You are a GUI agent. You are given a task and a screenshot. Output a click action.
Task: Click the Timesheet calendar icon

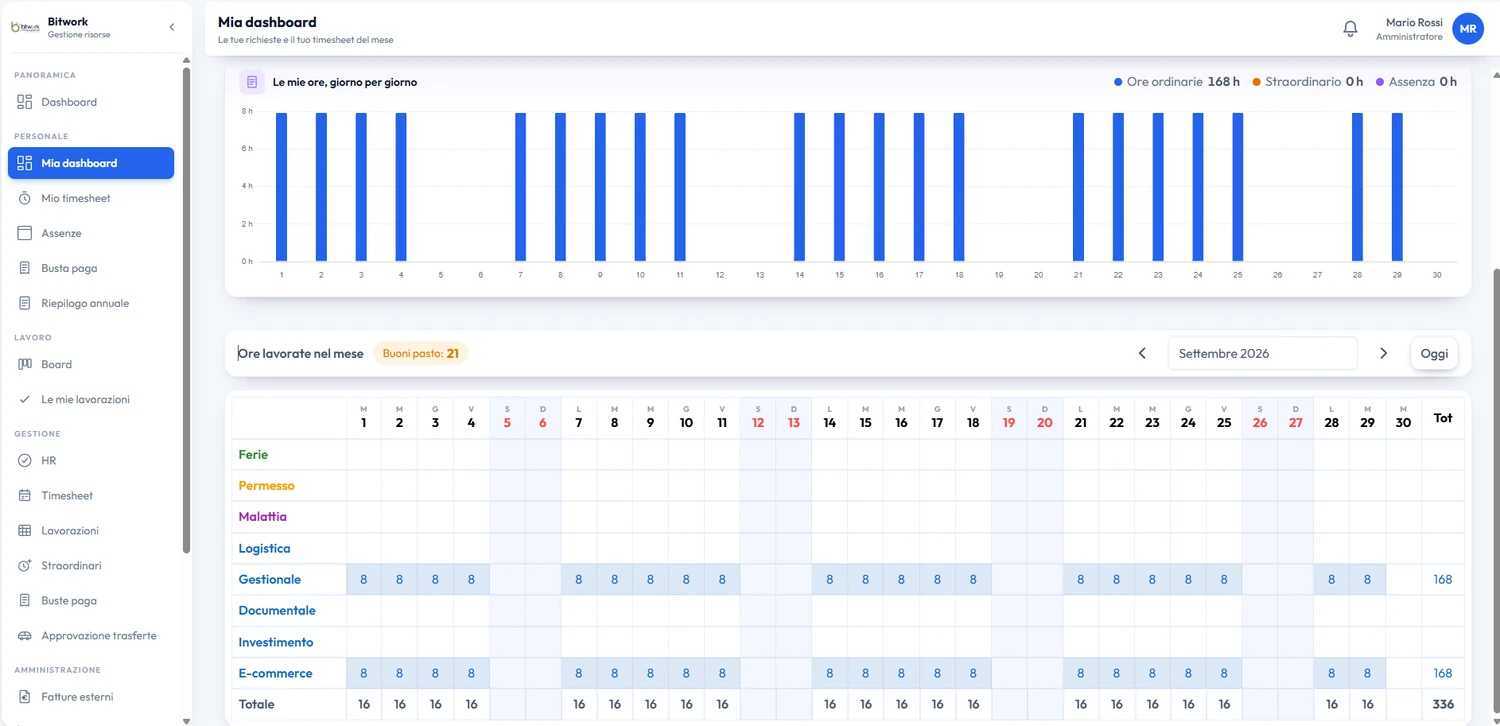tap(25, 495)
